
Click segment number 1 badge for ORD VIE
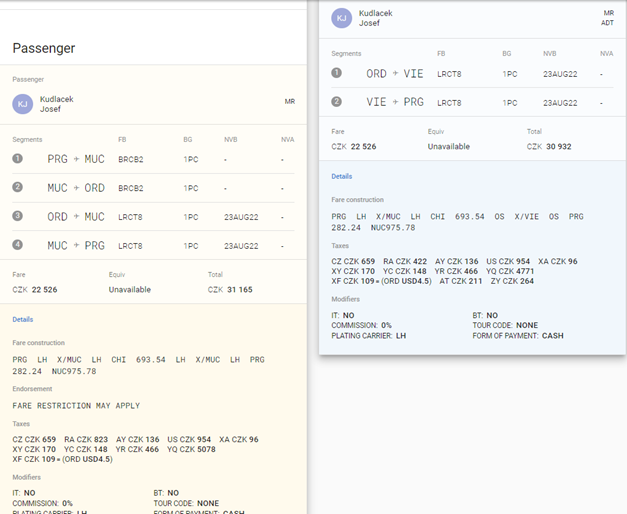337,73
